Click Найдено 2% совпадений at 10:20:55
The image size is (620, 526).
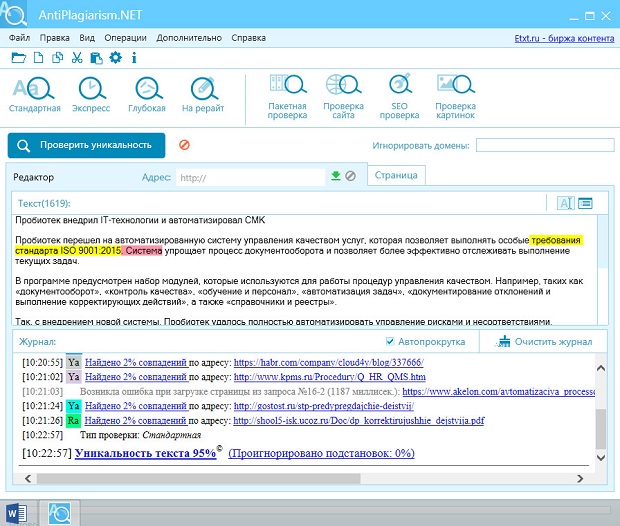coord(136,362)
